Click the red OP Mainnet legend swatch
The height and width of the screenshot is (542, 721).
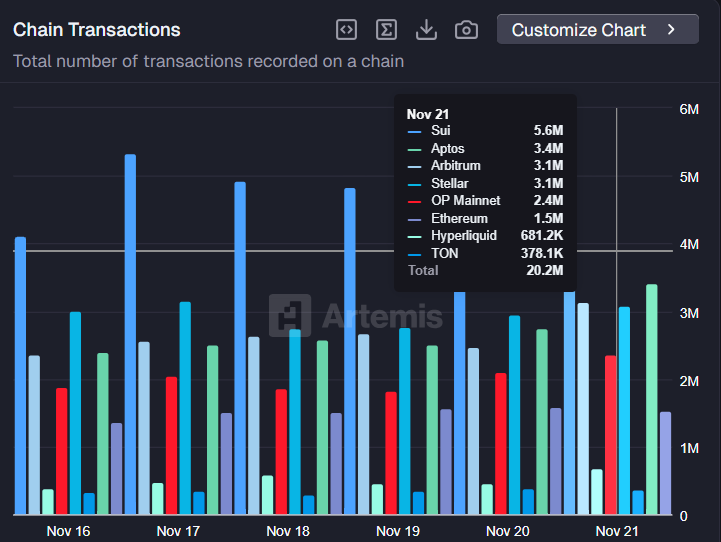[x=414, y=201]
